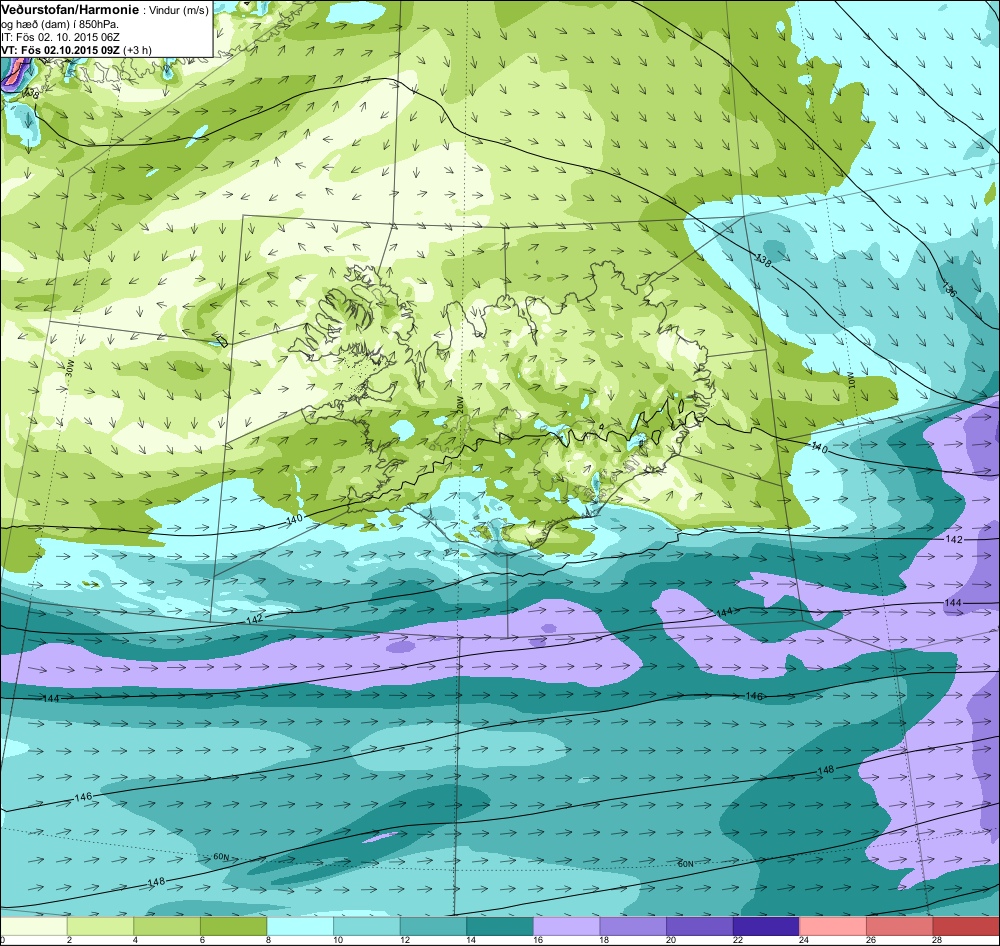Pick the pale cyan 8–10 m/s legend swatch
1000x946 pixels.
pyautogui.click(x=300, y=926)
